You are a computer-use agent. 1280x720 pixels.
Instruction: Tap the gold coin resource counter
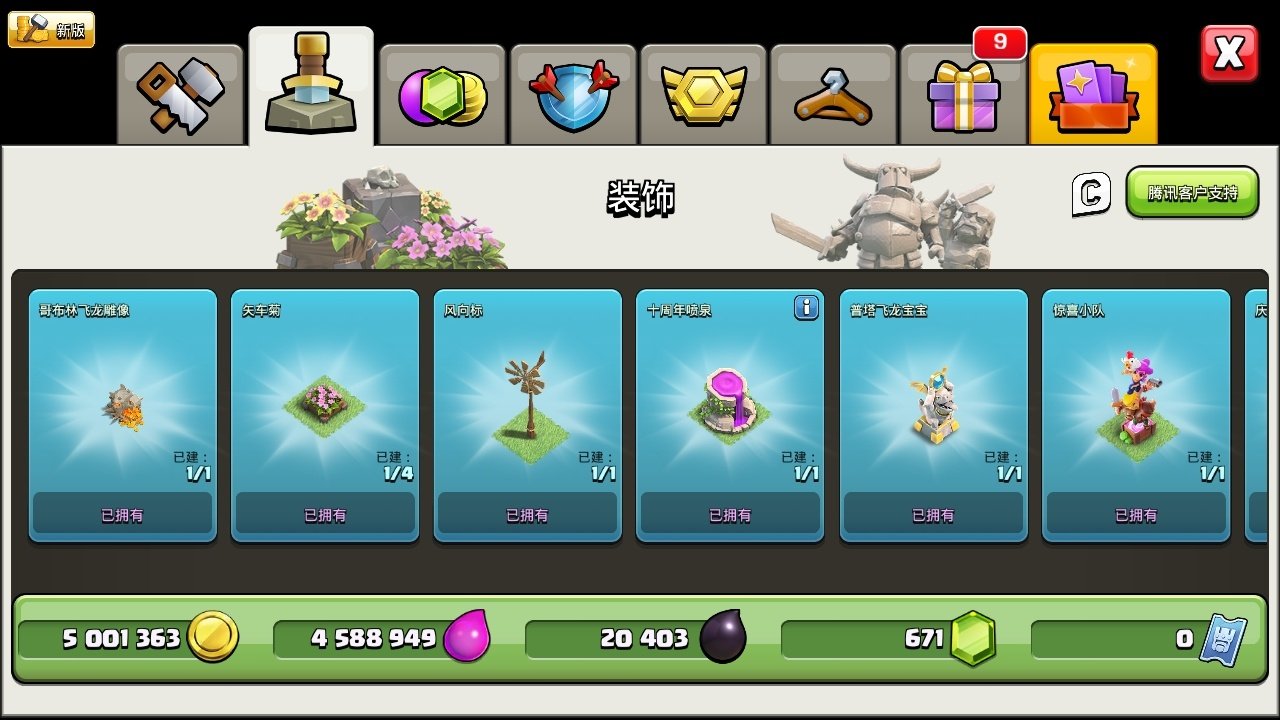128,638
